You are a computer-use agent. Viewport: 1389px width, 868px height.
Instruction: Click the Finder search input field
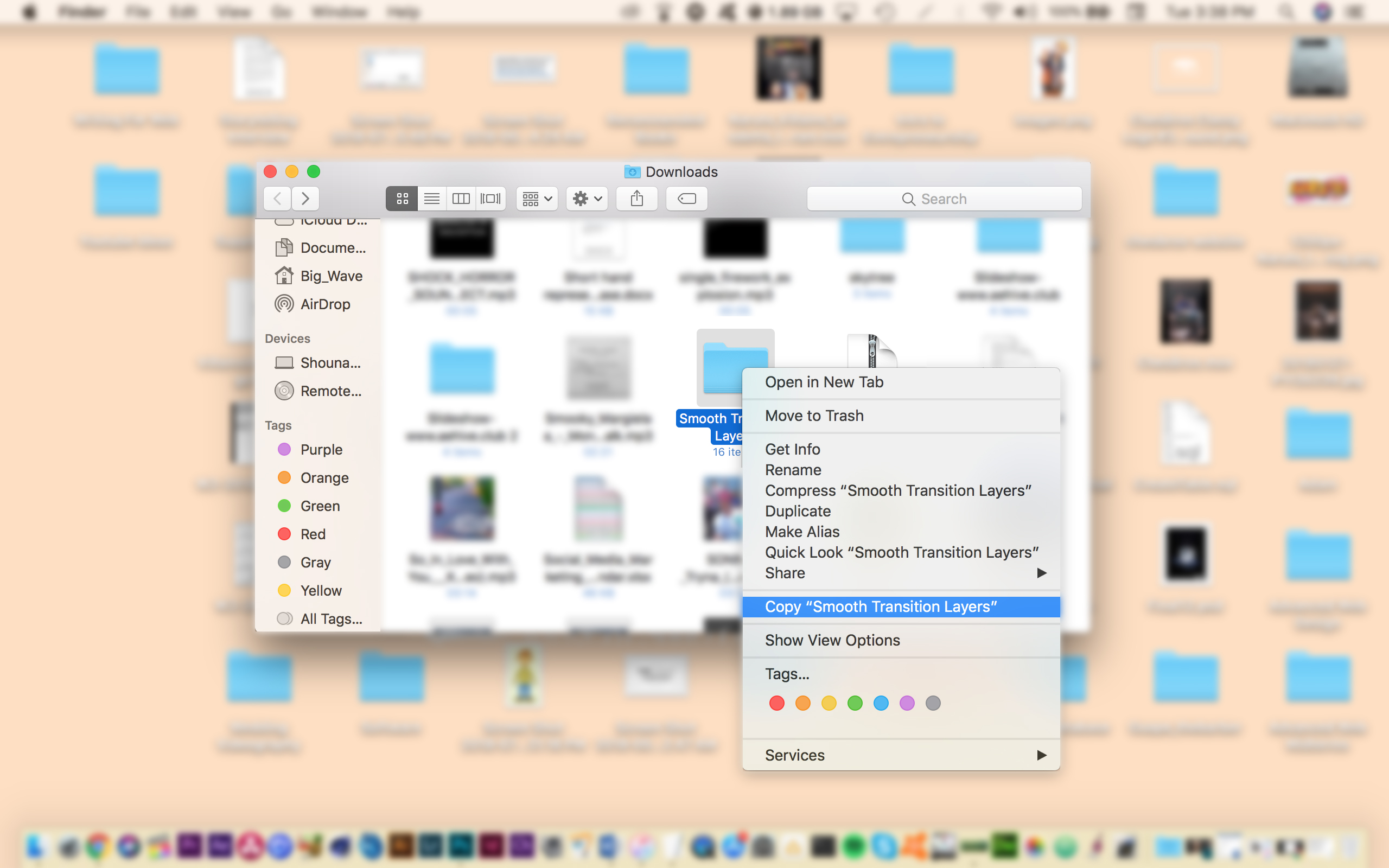pos(943,198)
